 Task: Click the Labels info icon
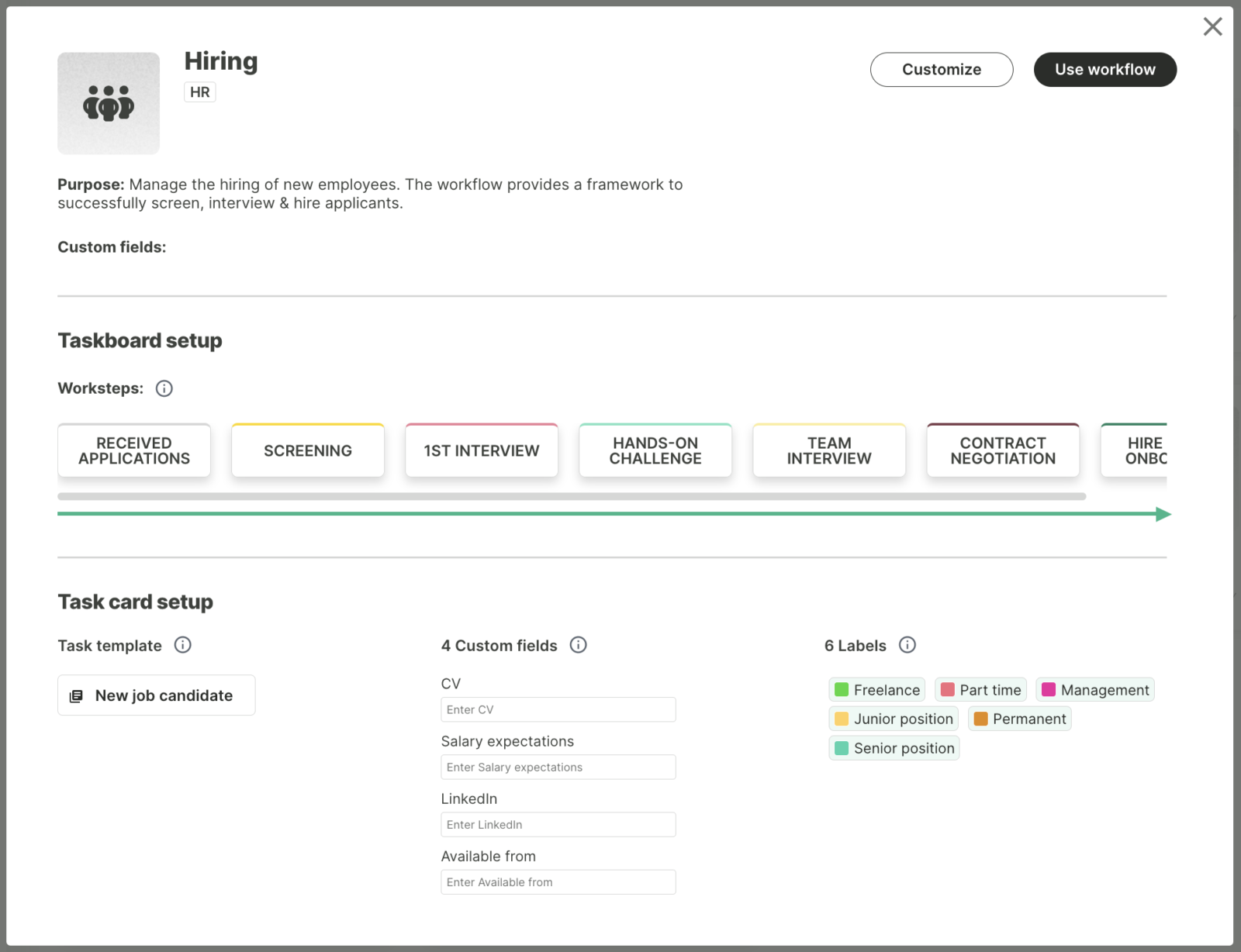[907, 645]
